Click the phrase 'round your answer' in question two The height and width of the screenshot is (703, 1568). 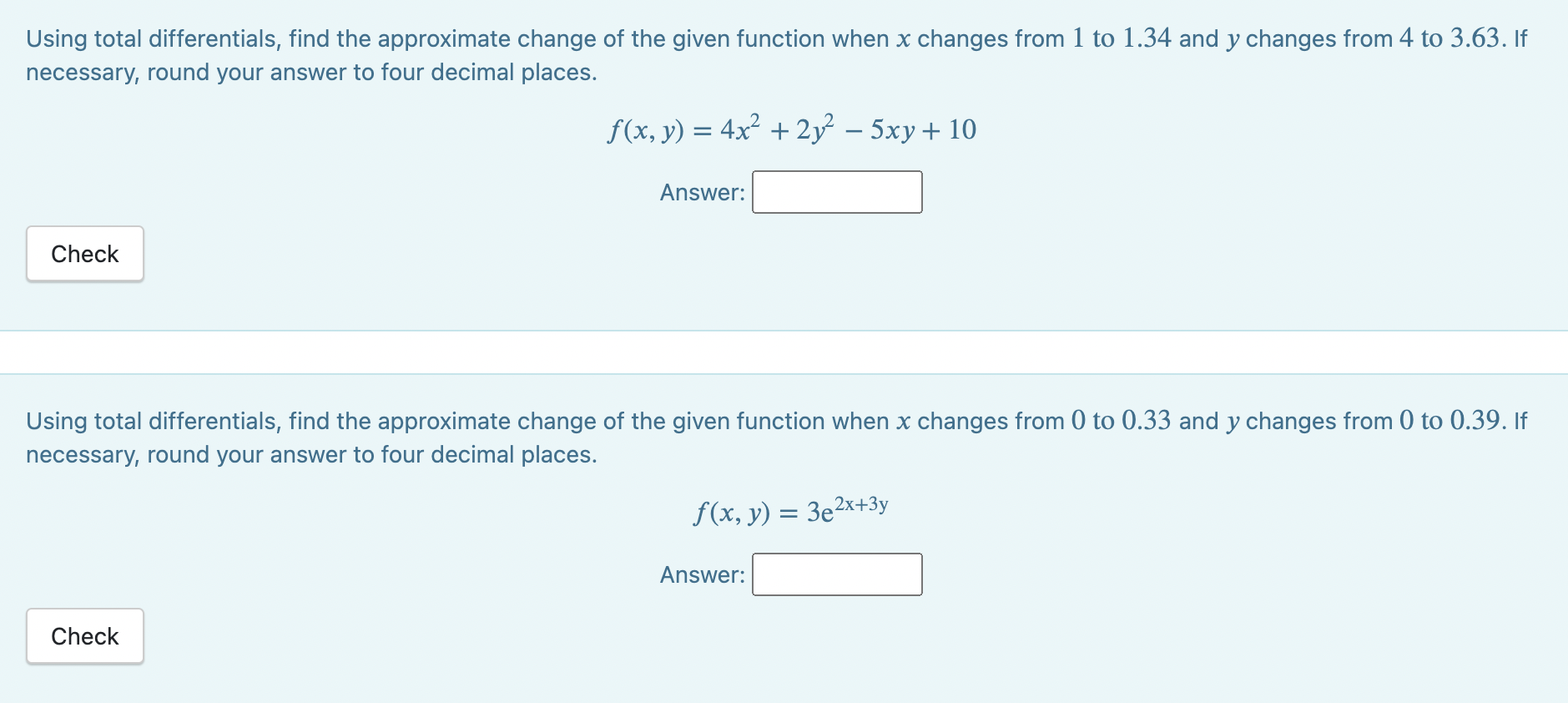point(252,454)
